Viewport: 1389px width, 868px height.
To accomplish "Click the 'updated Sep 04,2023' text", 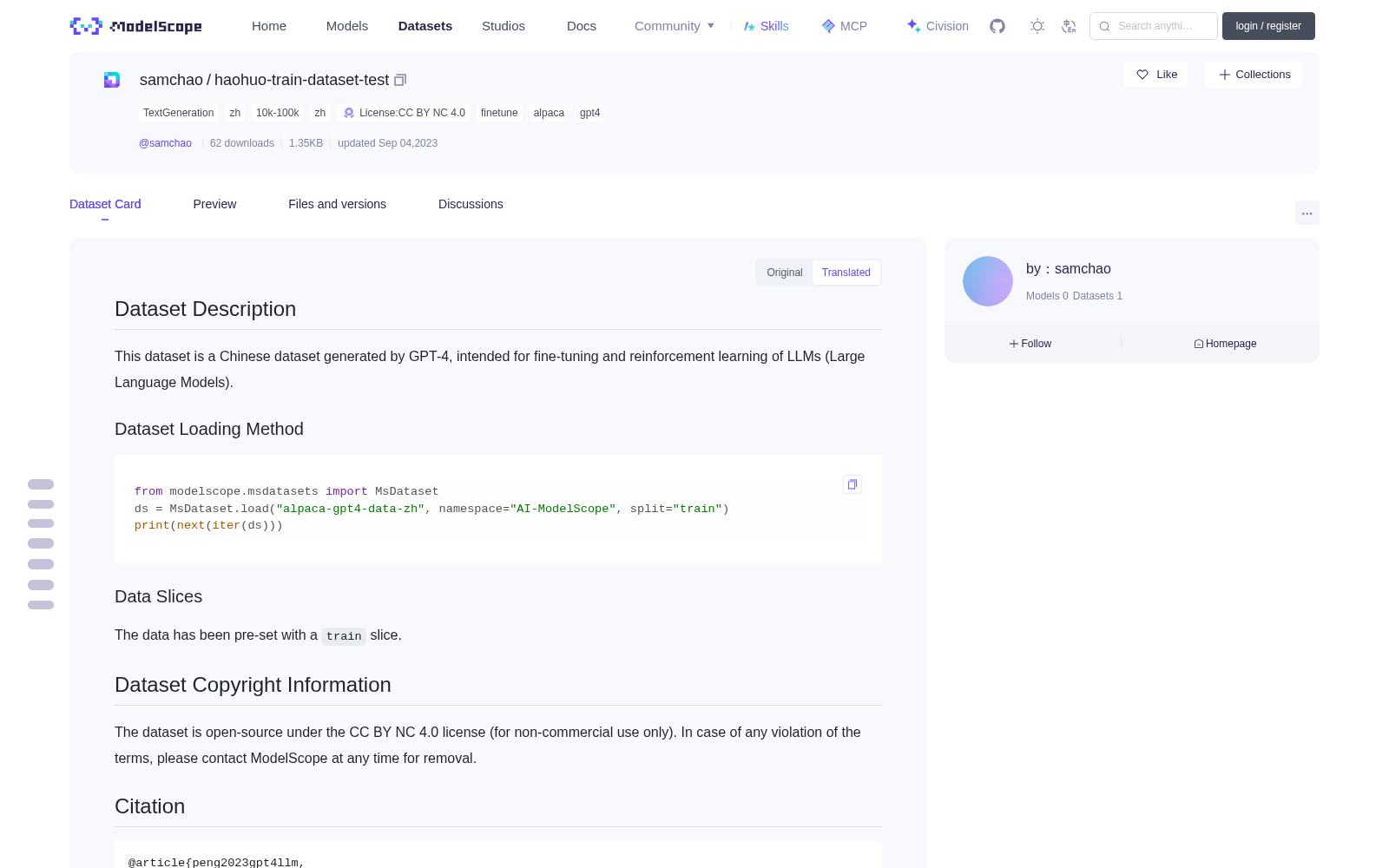I will [387, 143].
